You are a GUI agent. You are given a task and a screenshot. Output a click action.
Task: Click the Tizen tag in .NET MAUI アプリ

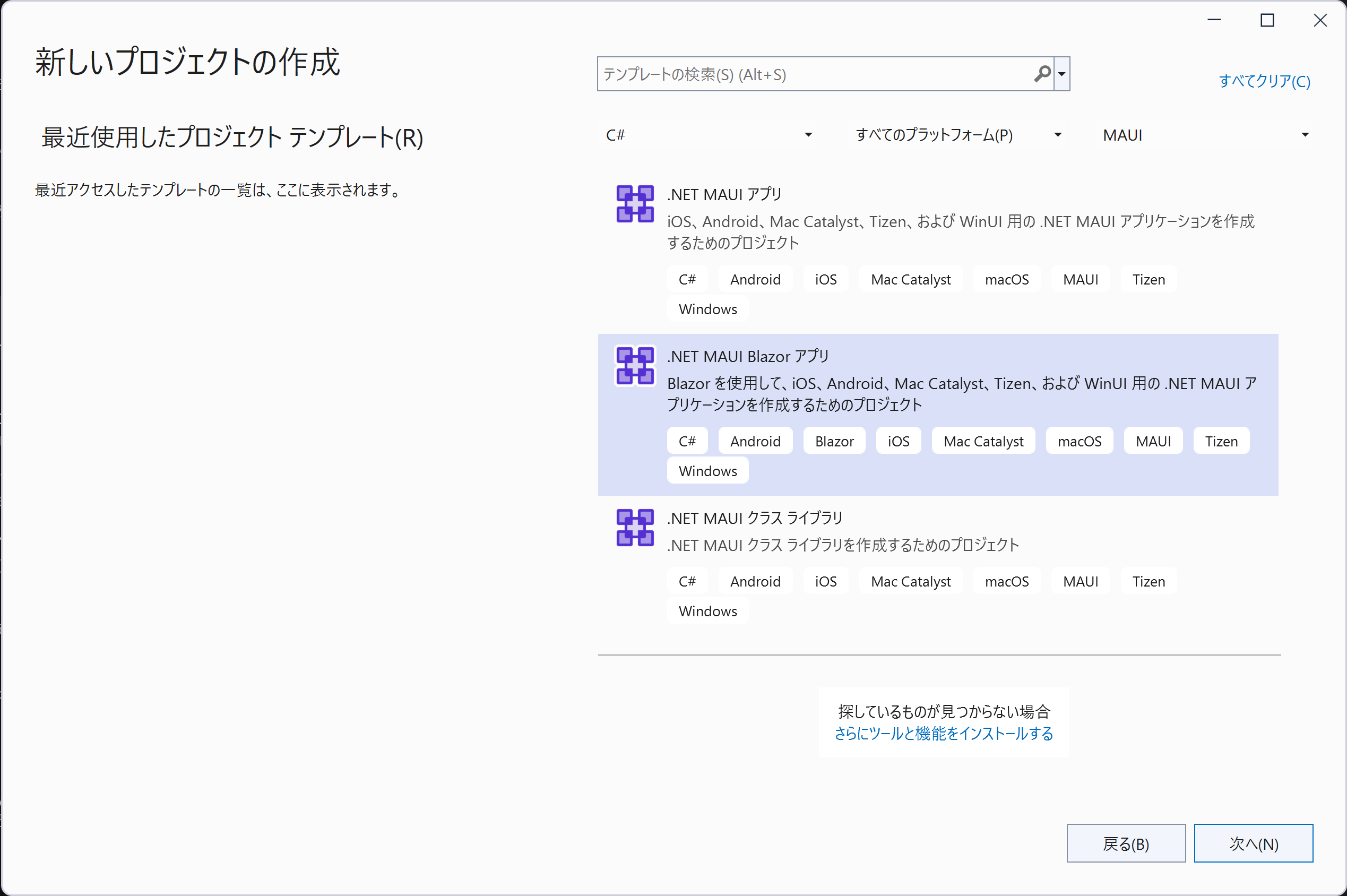(1148, 279)
